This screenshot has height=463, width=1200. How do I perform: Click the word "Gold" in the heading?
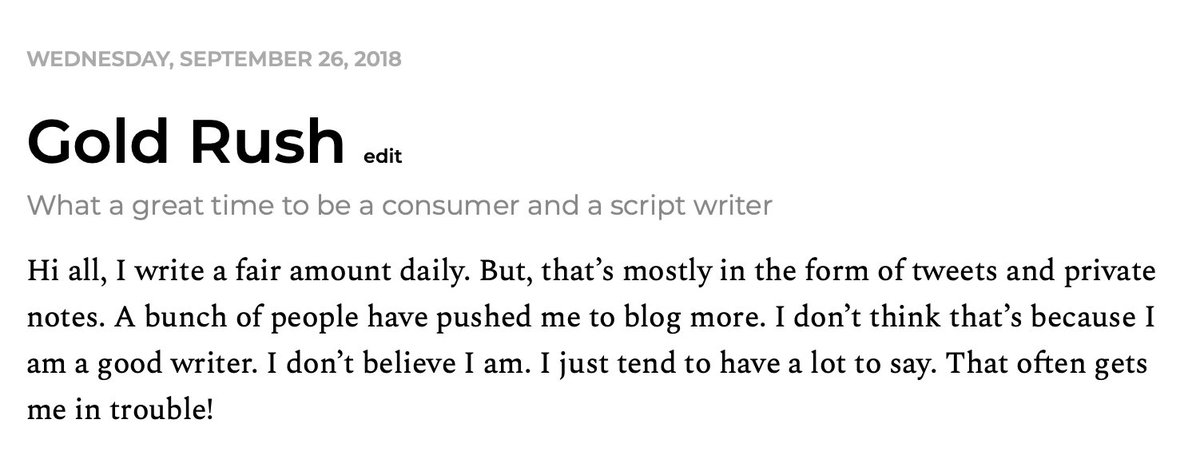point(99,141)
